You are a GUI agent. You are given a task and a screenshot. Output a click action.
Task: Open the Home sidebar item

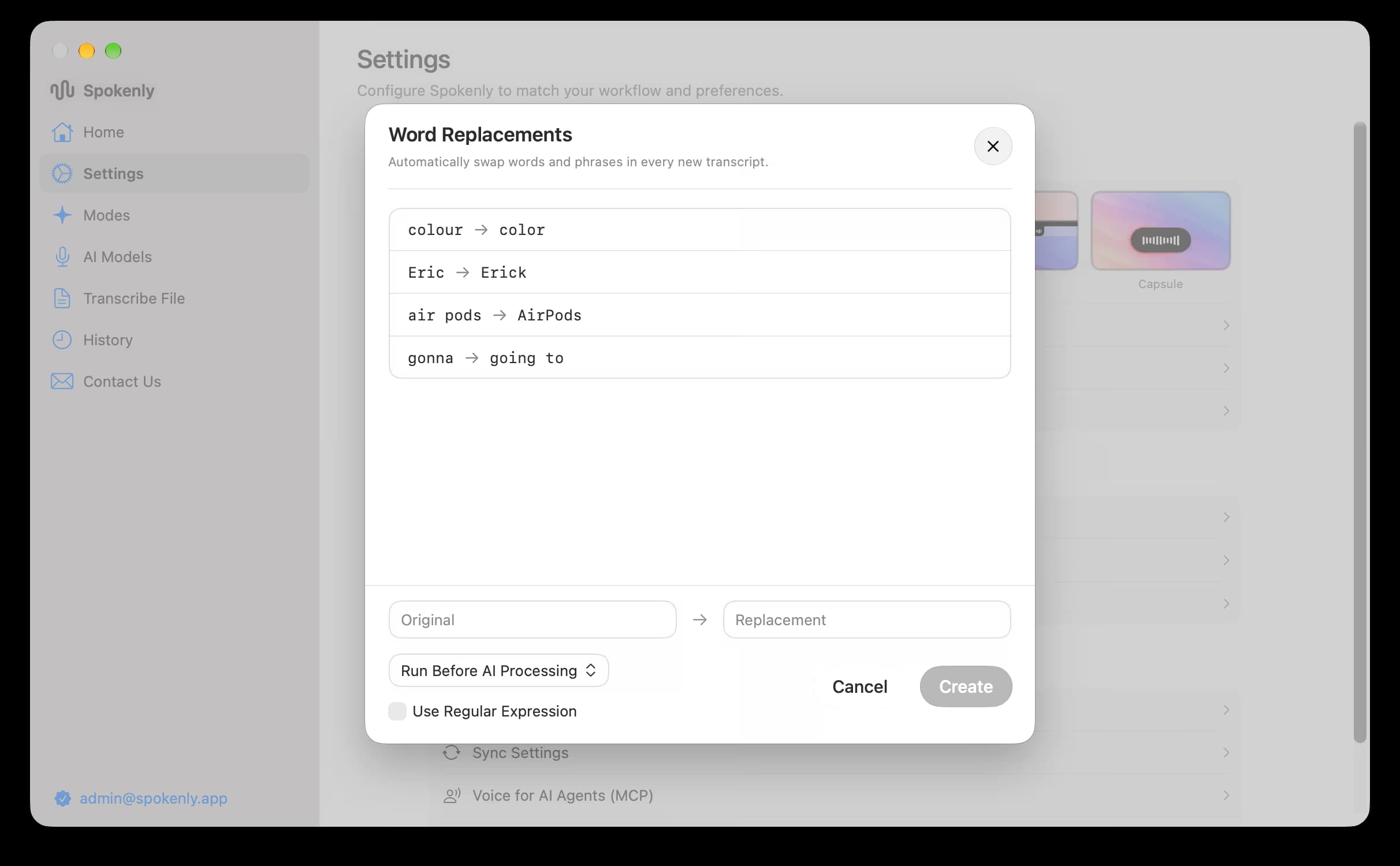tap(174, 132)
